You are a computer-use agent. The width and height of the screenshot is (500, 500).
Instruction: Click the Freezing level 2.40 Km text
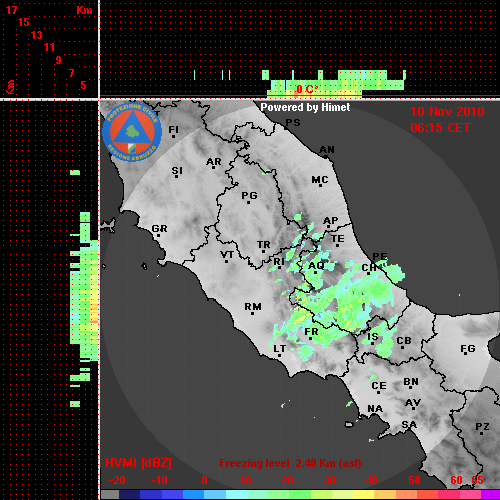pos(290,463)
